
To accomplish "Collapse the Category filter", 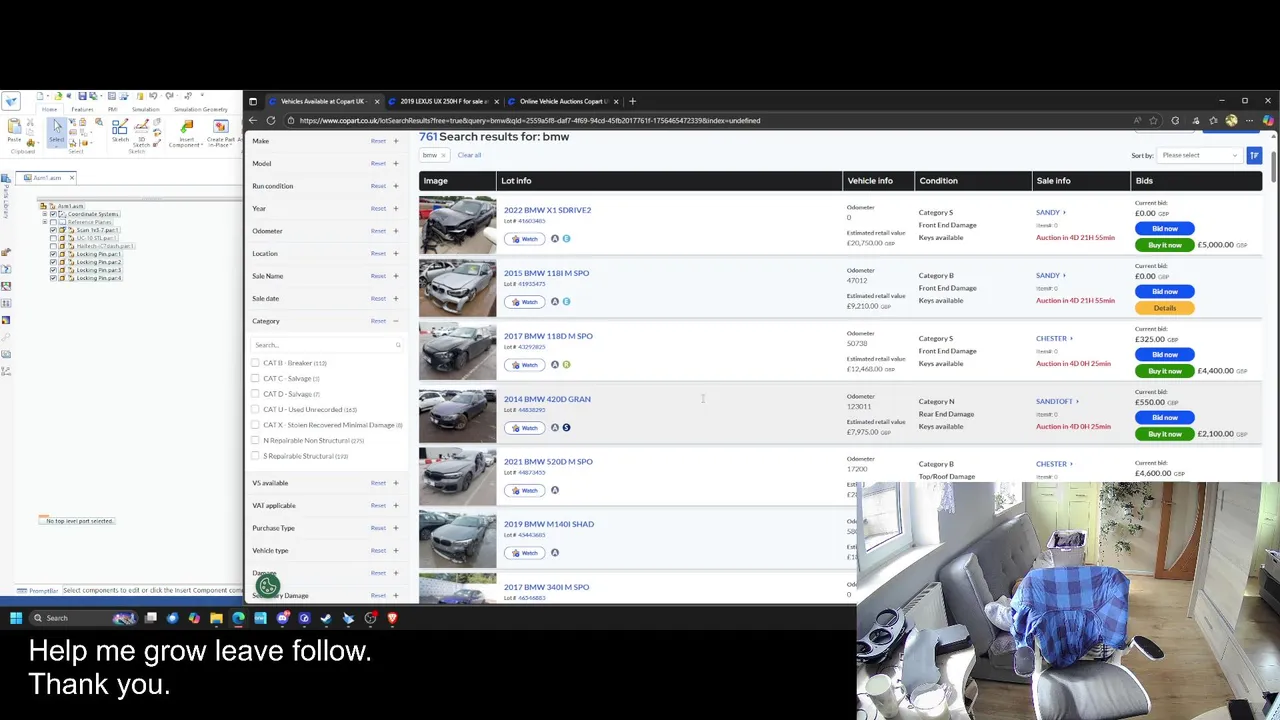I will [x=395, y=321].
